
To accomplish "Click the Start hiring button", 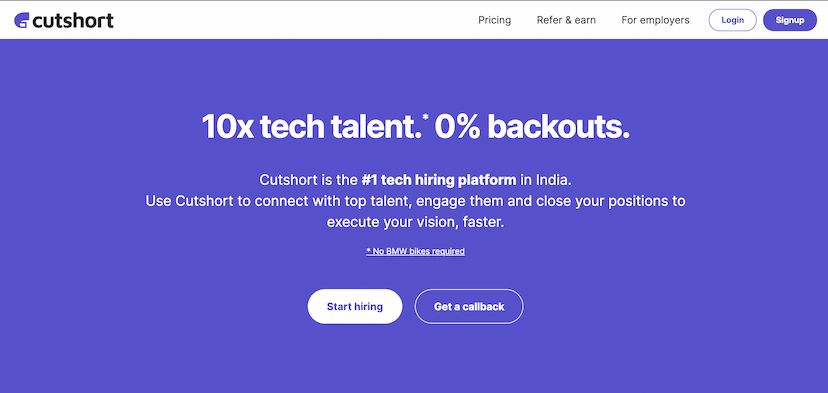I will pos(355,306).
